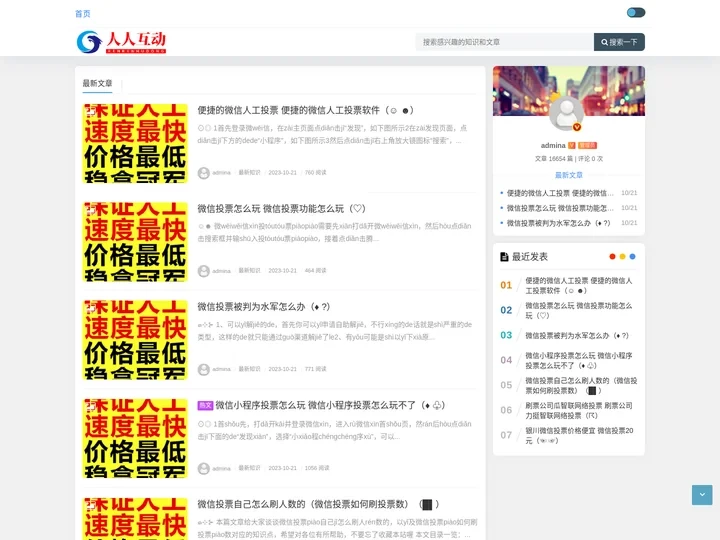Click author avatar icon on 1056 阅读 article
720x540 pixels.
[x=204, y=468]
